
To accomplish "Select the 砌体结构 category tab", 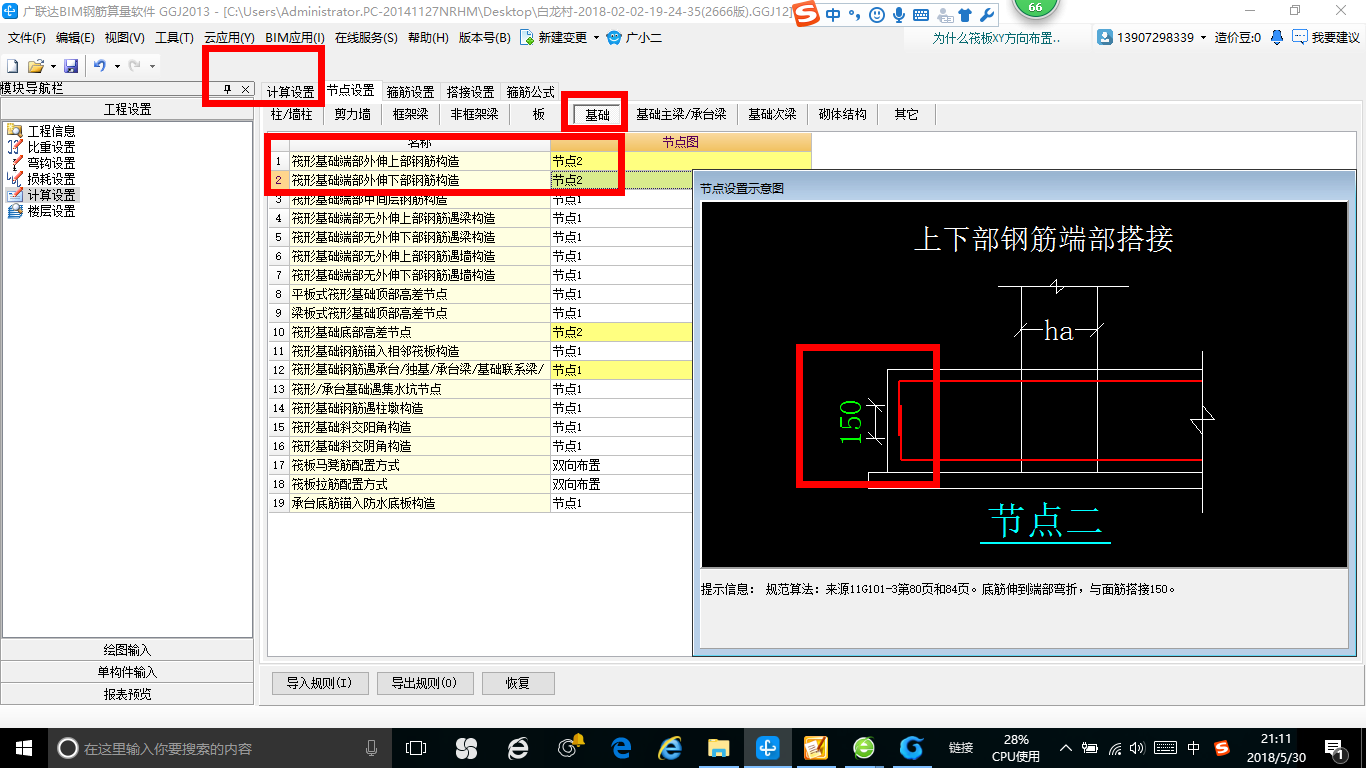I will (842, 114).
